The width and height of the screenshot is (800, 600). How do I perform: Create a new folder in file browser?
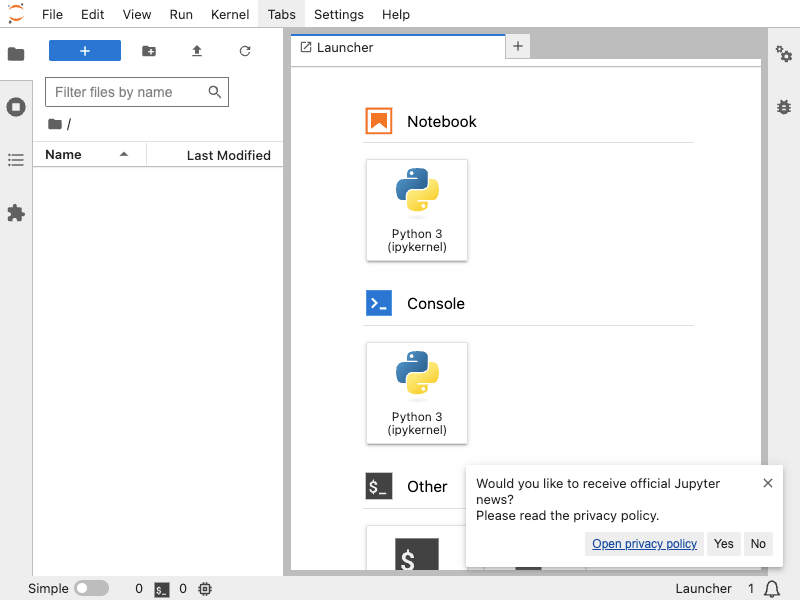point(149,51)
